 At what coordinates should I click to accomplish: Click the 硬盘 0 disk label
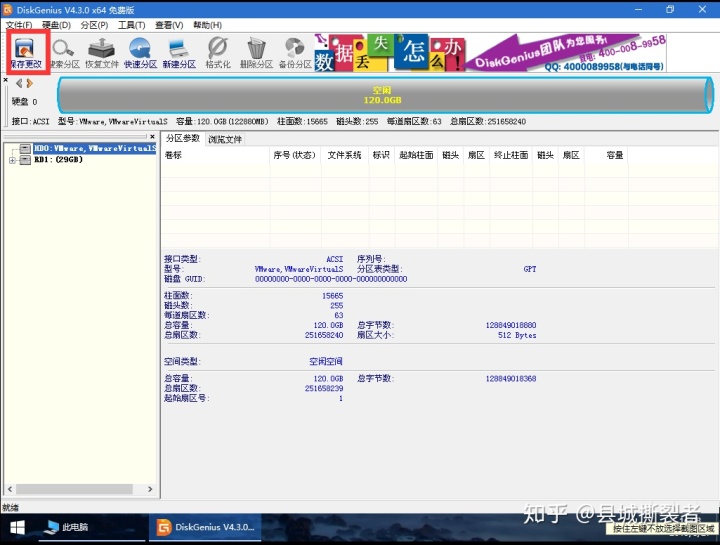[x=24, y=102]
